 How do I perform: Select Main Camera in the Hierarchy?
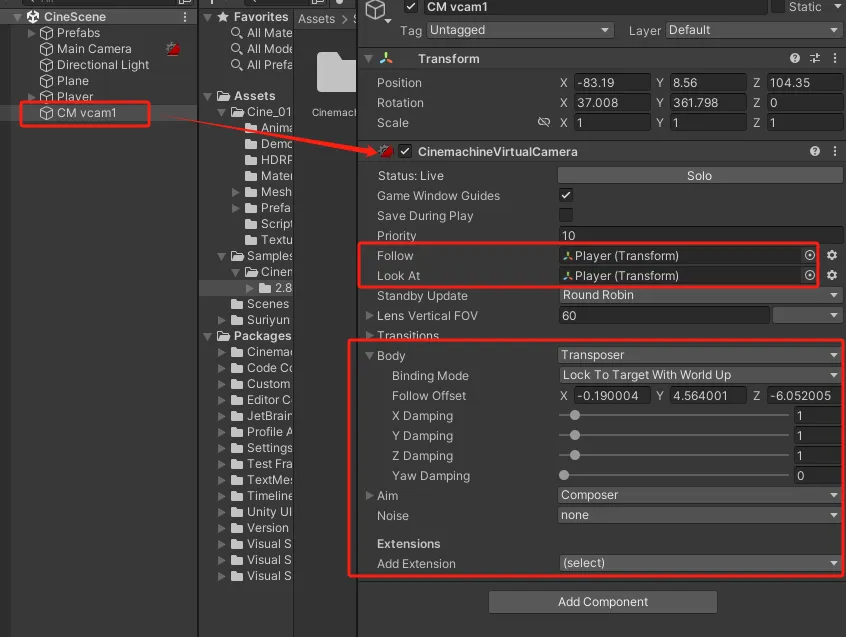pos(94,49)
